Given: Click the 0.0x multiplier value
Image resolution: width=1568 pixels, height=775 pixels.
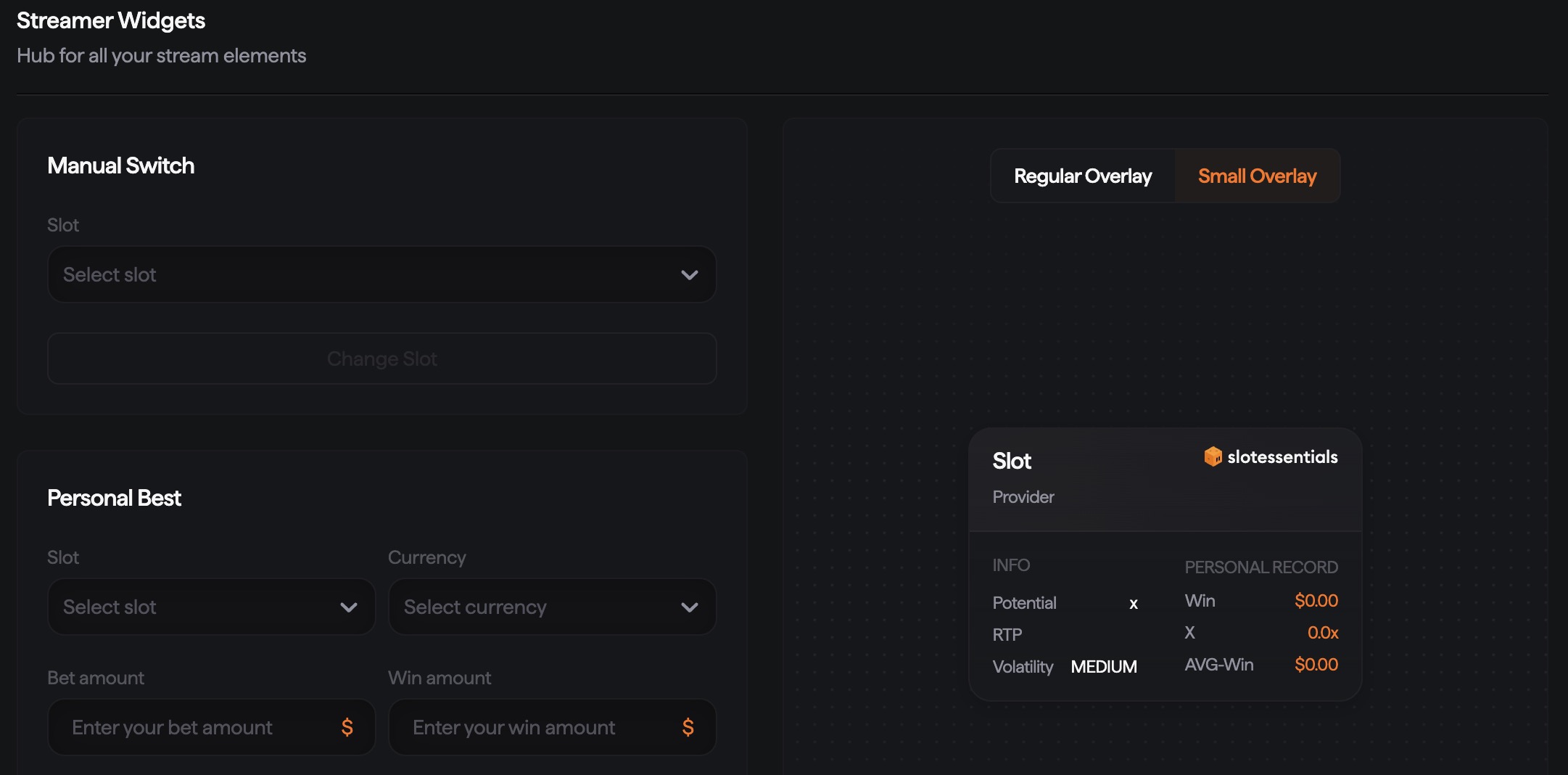Looking at the screenshot, I should pyautogui.click(x=1322, y=633).
